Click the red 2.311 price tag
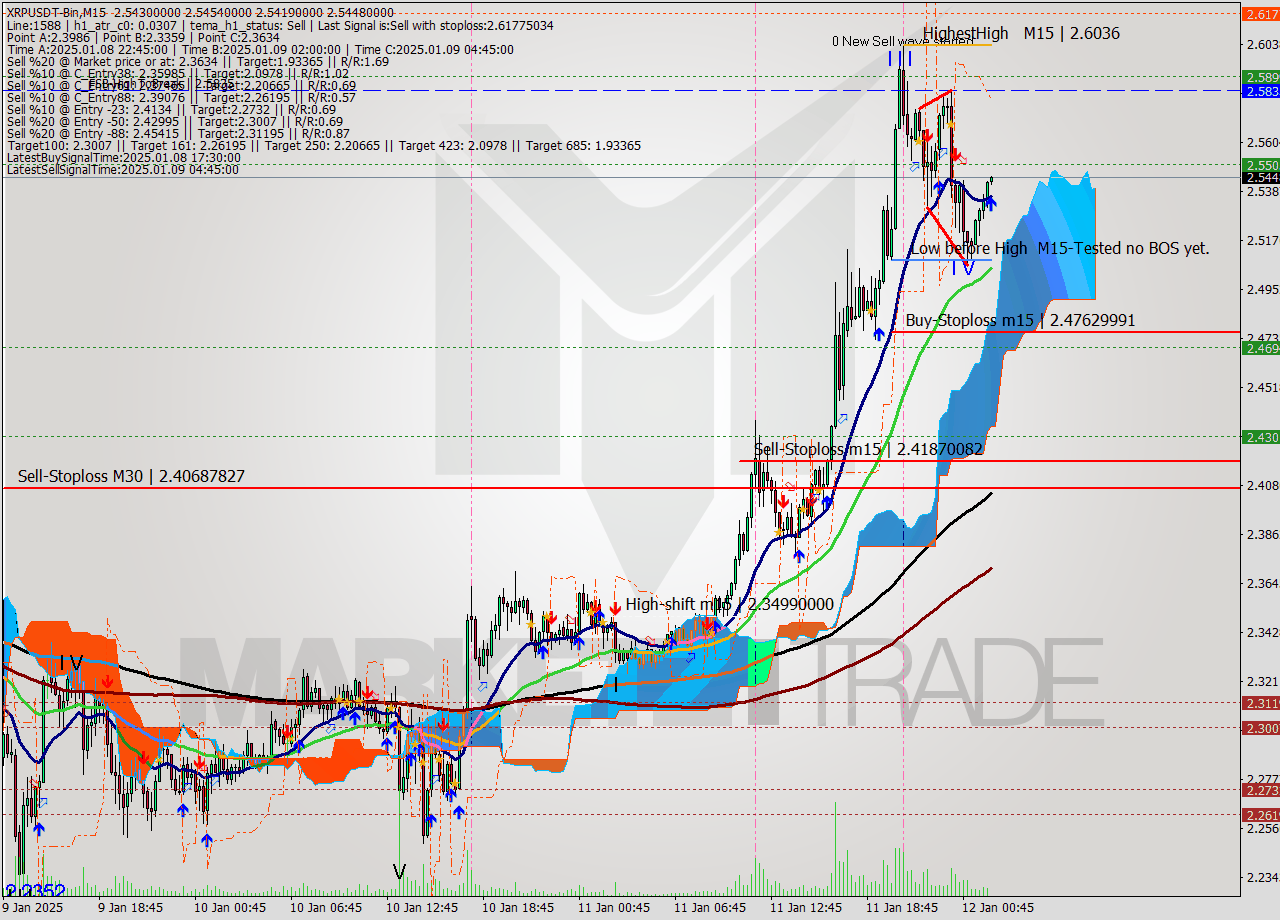The height and width of the screenshot is (920, 1280). pyautogui.click(x=1260, y=703)
